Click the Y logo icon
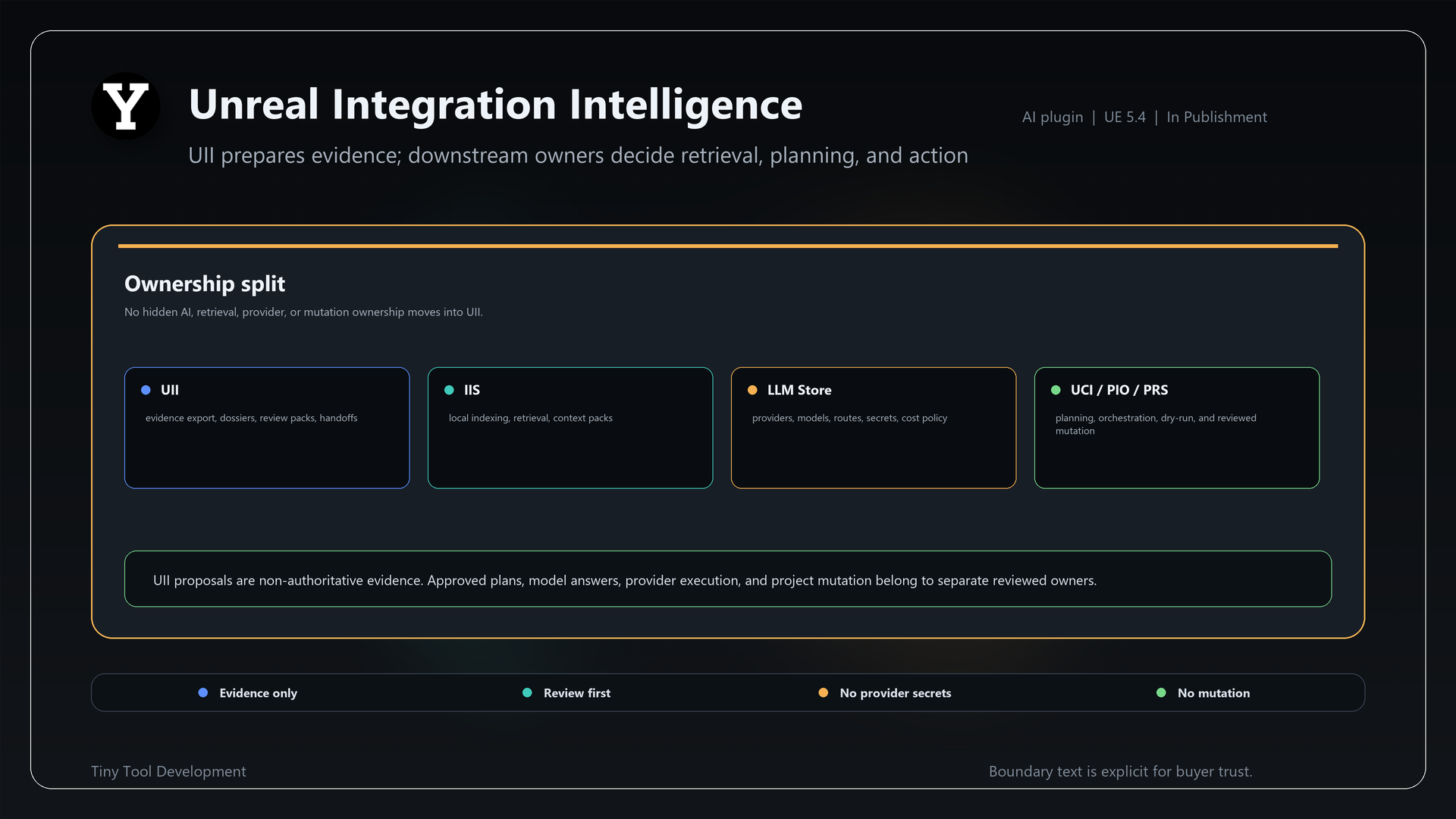Screen dimensions: 1456x819 126,106
